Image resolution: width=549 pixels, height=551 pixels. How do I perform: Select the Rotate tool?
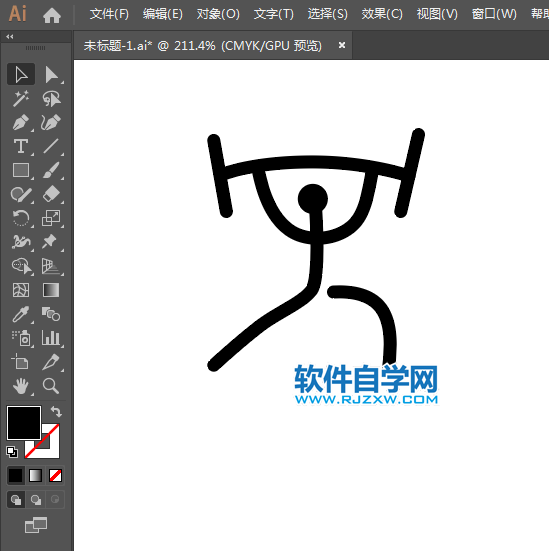point(21,218)
